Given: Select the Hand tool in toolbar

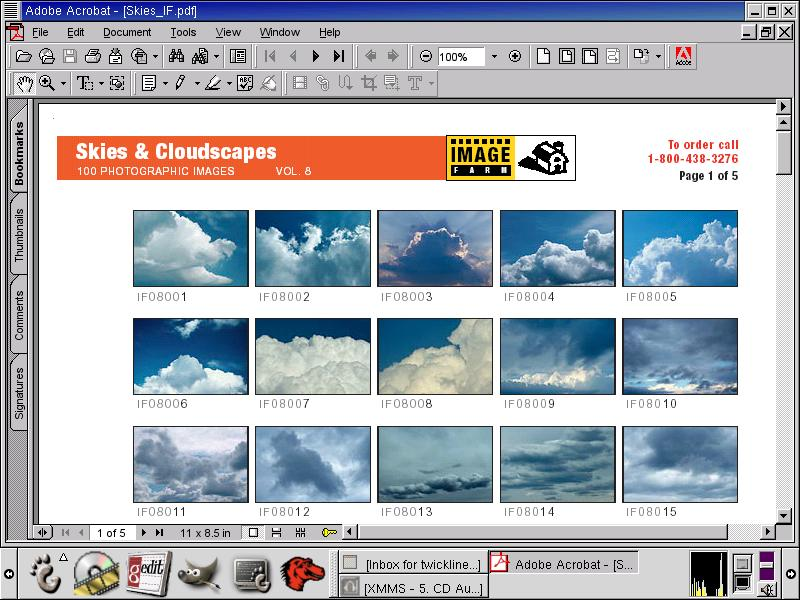Looking at the screenshot, I should 24,83.
